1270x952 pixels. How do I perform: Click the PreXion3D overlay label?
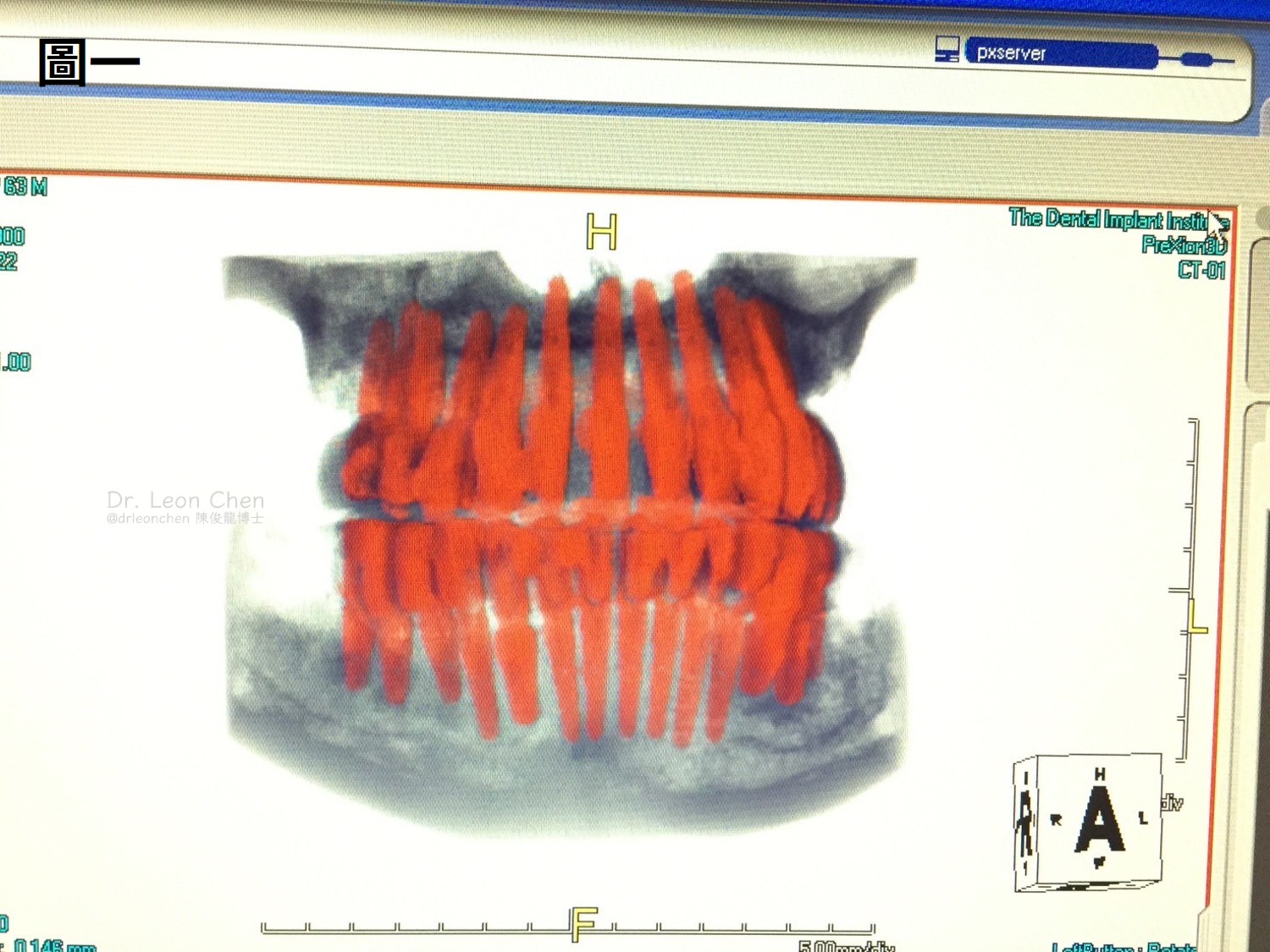(1183, 245)
